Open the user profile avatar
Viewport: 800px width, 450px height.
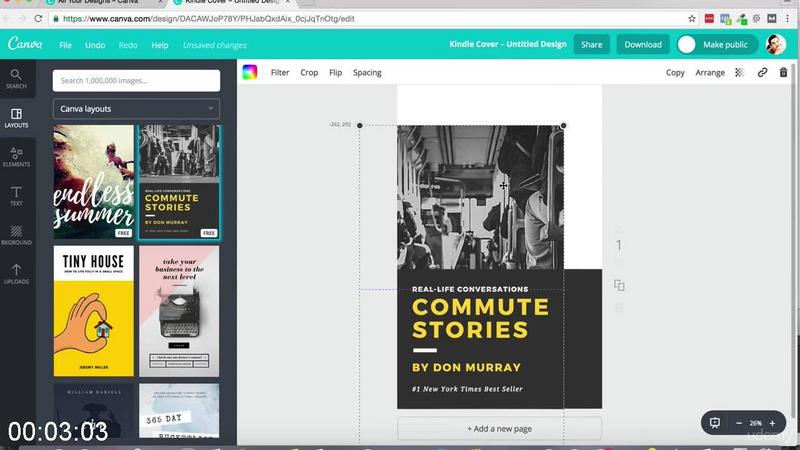coord(776,44)
